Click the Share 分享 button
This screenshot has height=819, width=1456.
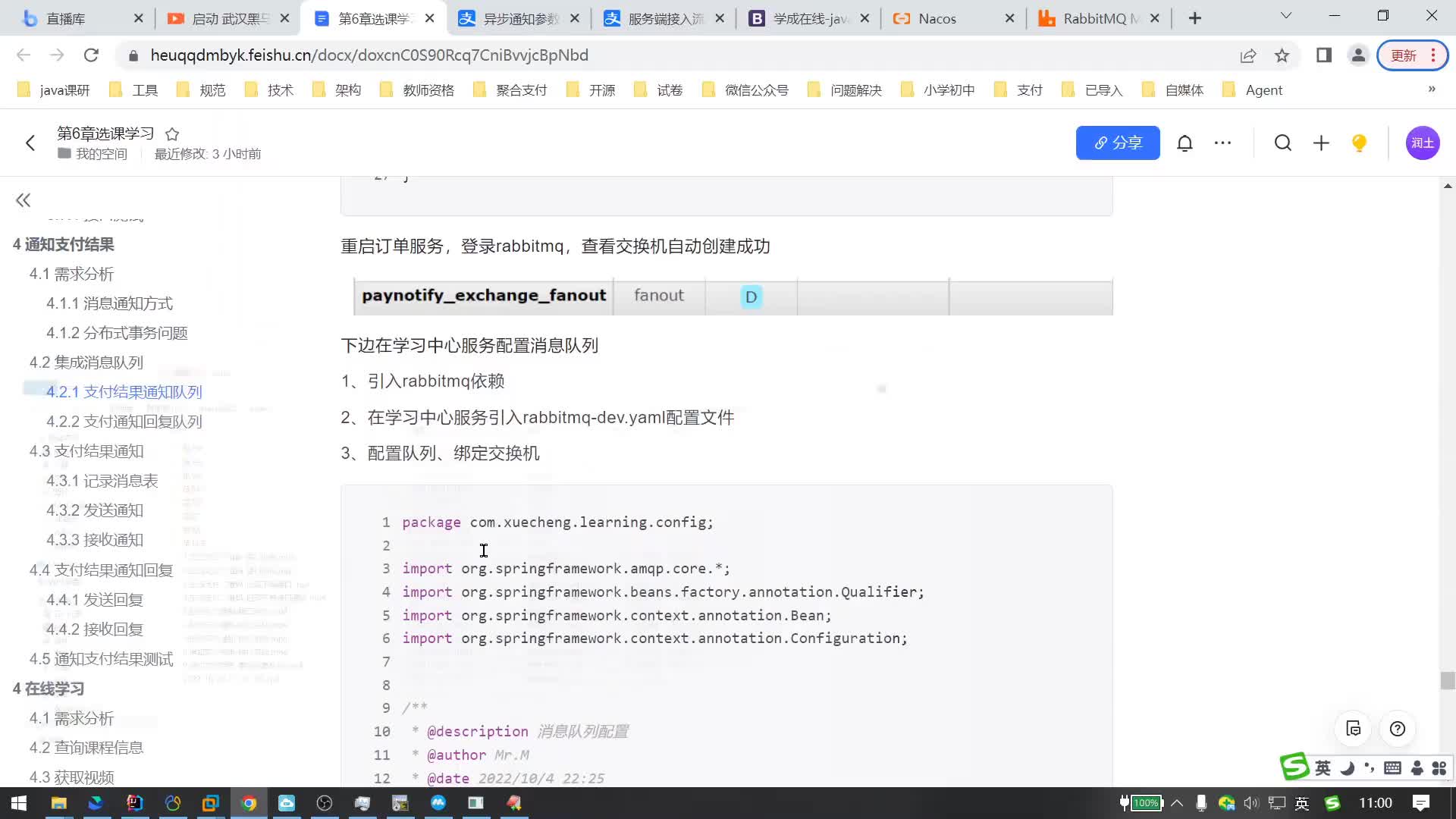1118,143
